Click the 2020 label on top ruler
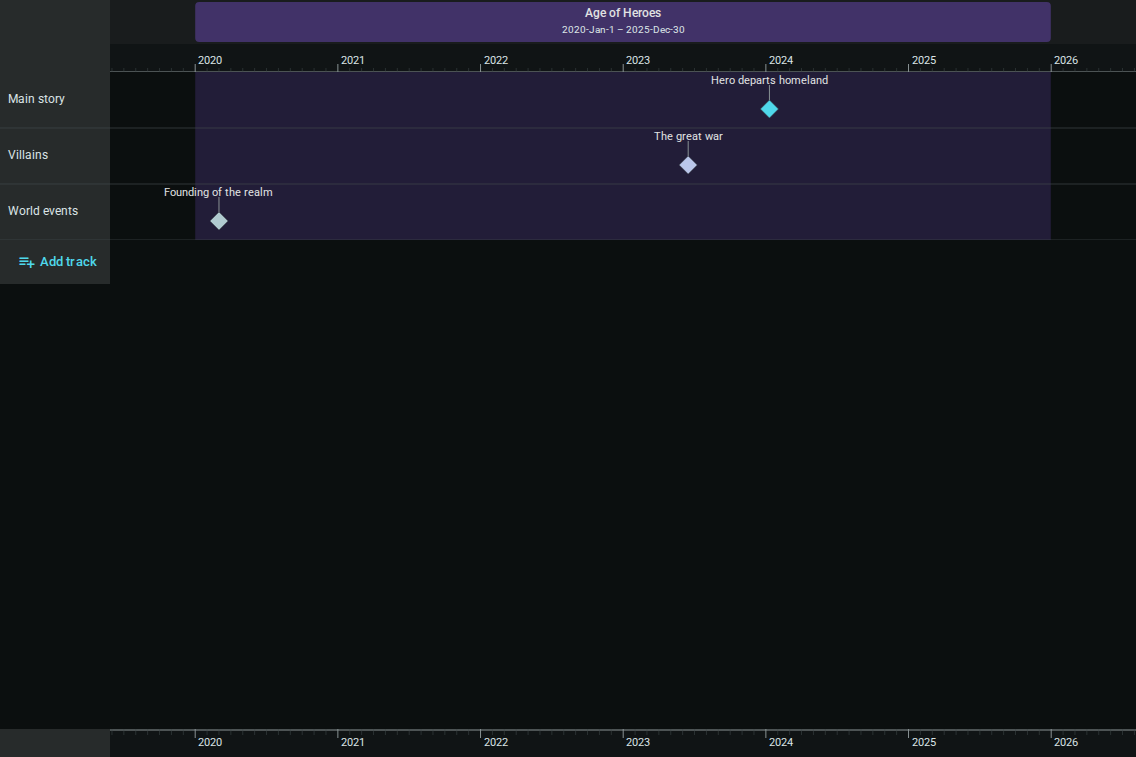Viewport: 1136px width, 757px height. (x=210, y=60)
